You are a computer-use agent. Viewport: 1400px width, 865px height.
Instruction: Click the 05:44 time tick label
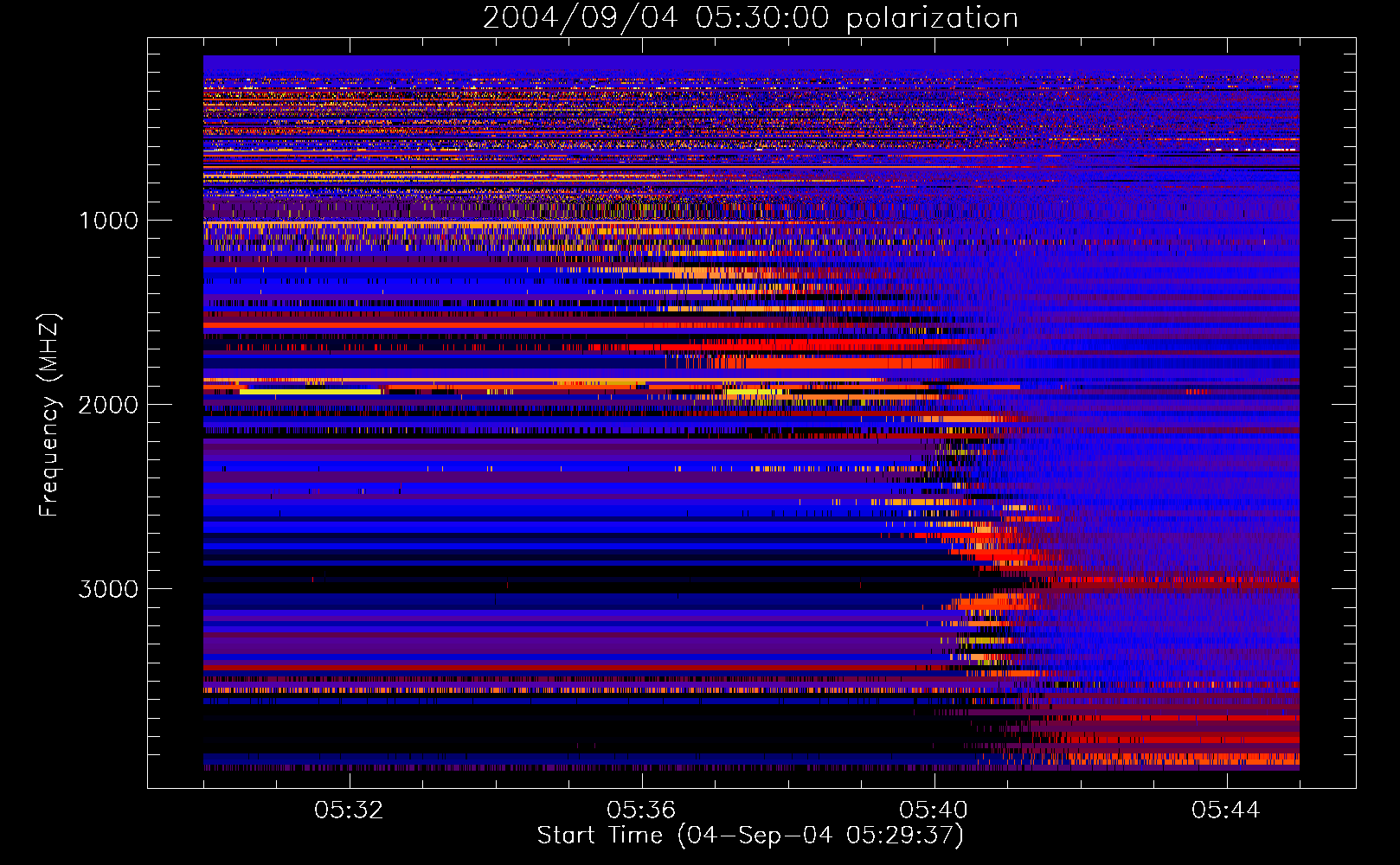[1226, 811]
